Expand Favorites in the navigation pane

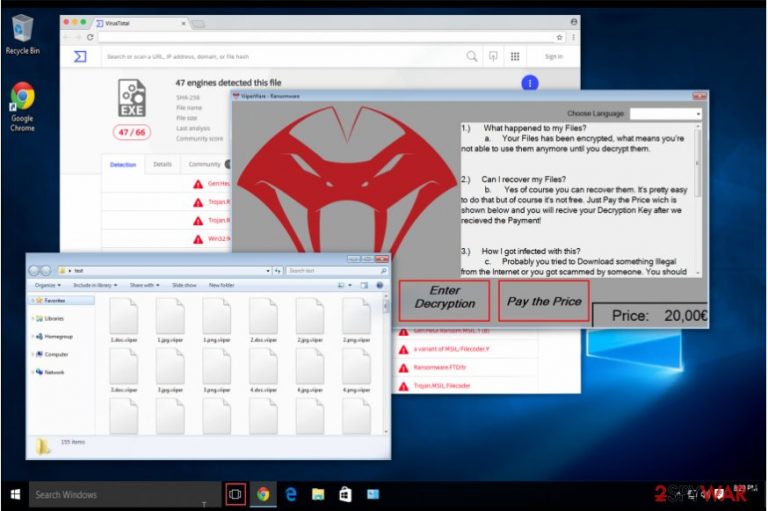33,300
